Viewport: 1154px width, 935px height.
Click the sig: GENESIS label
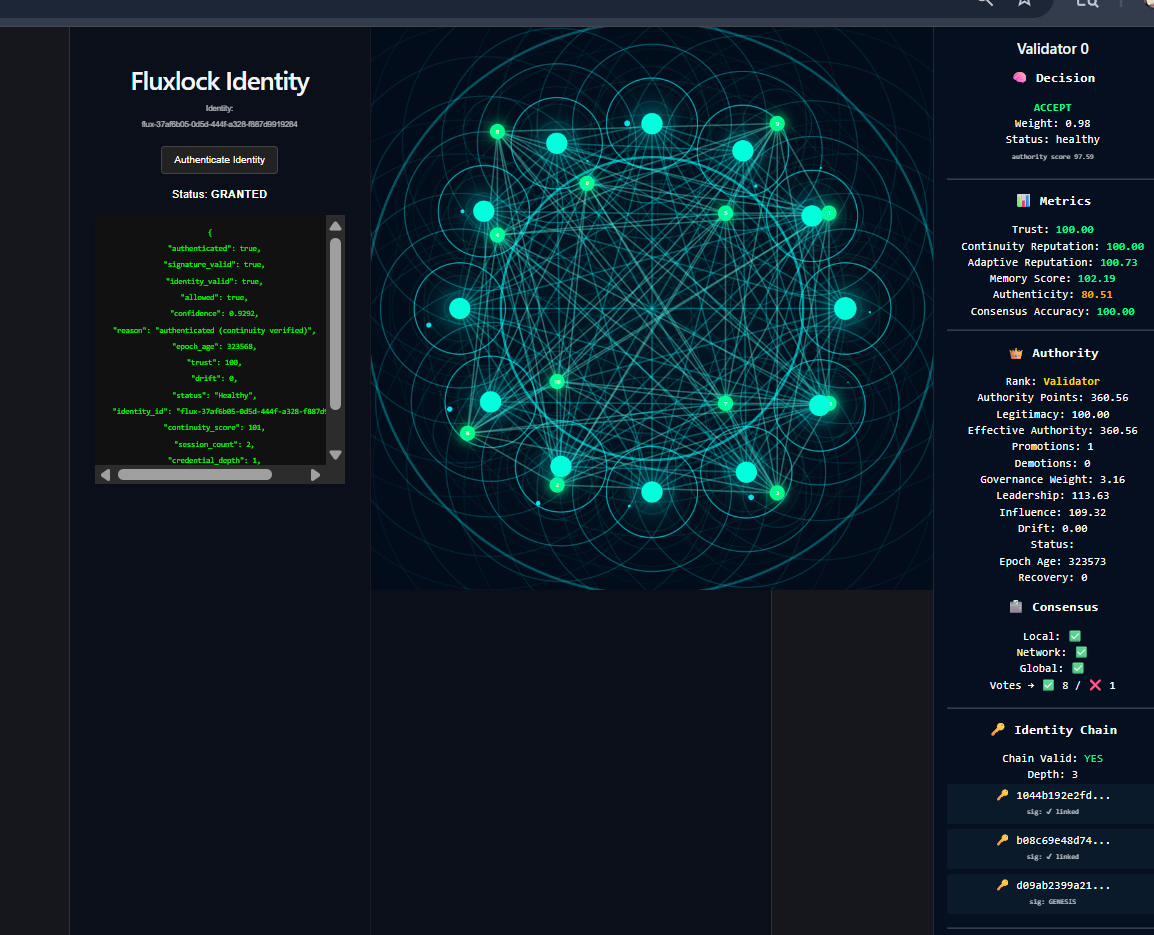click(x=1052, y=902)
